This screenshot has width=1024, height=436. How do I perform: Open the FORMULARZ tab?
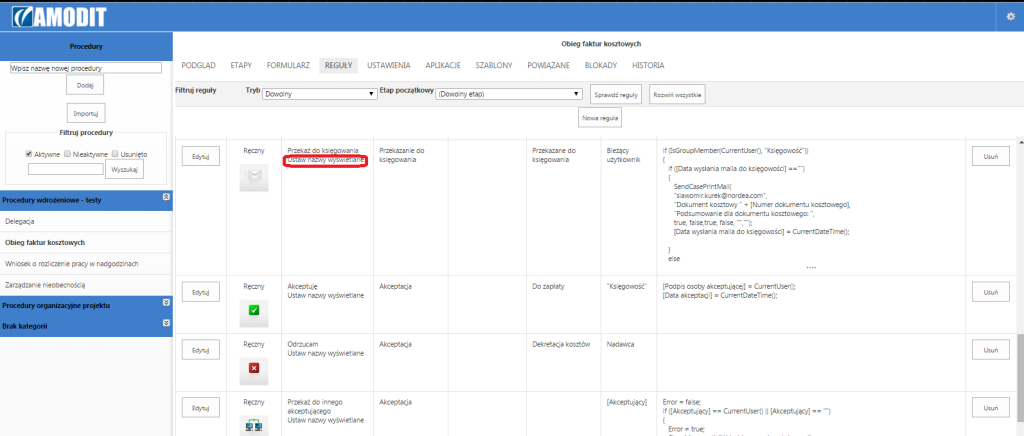coord(288,65)
